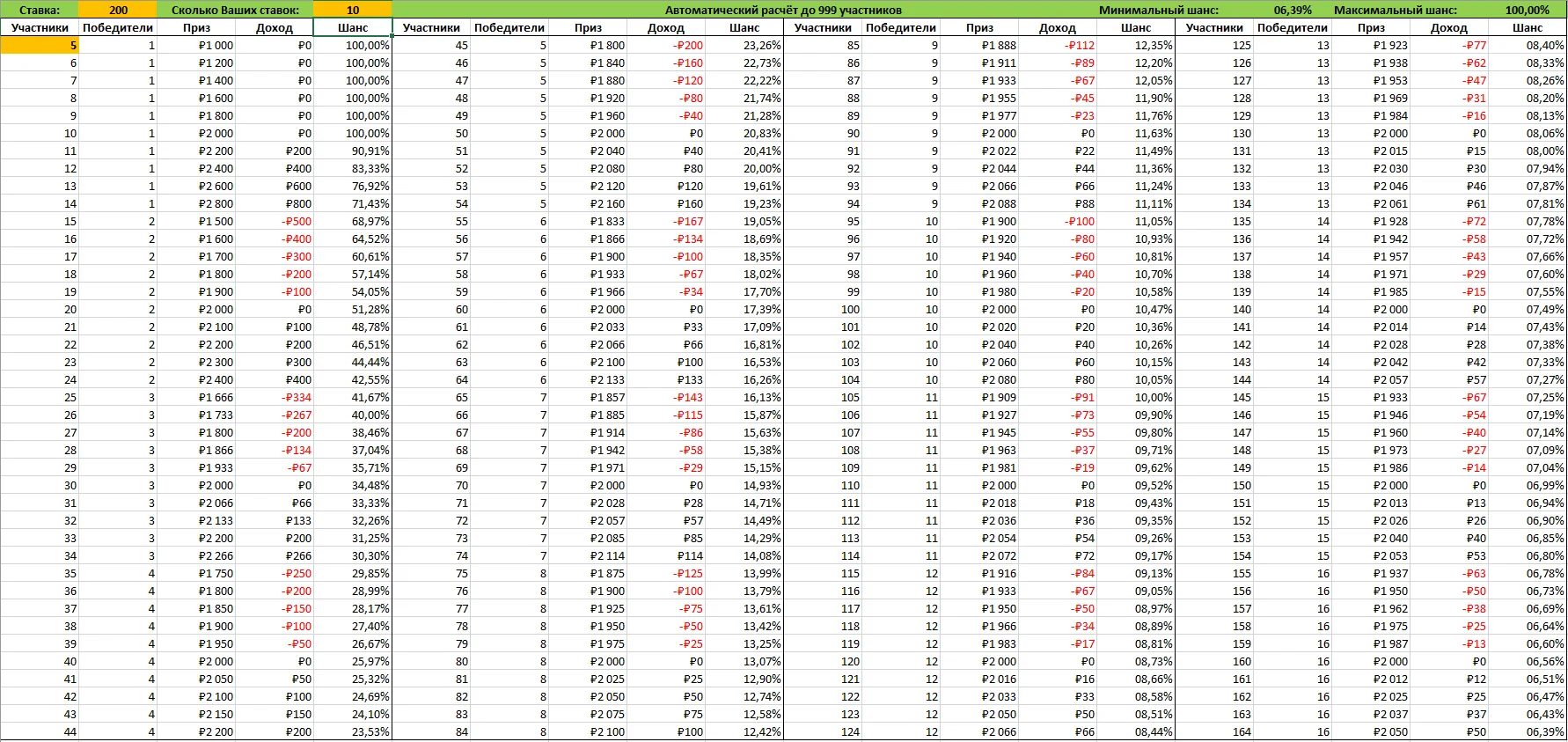Image resolution: width=1568 pixels, height=742 pixels.
Task: Click the income cell -₽91
Action: pyautogui.click(x=1058, y=397)
